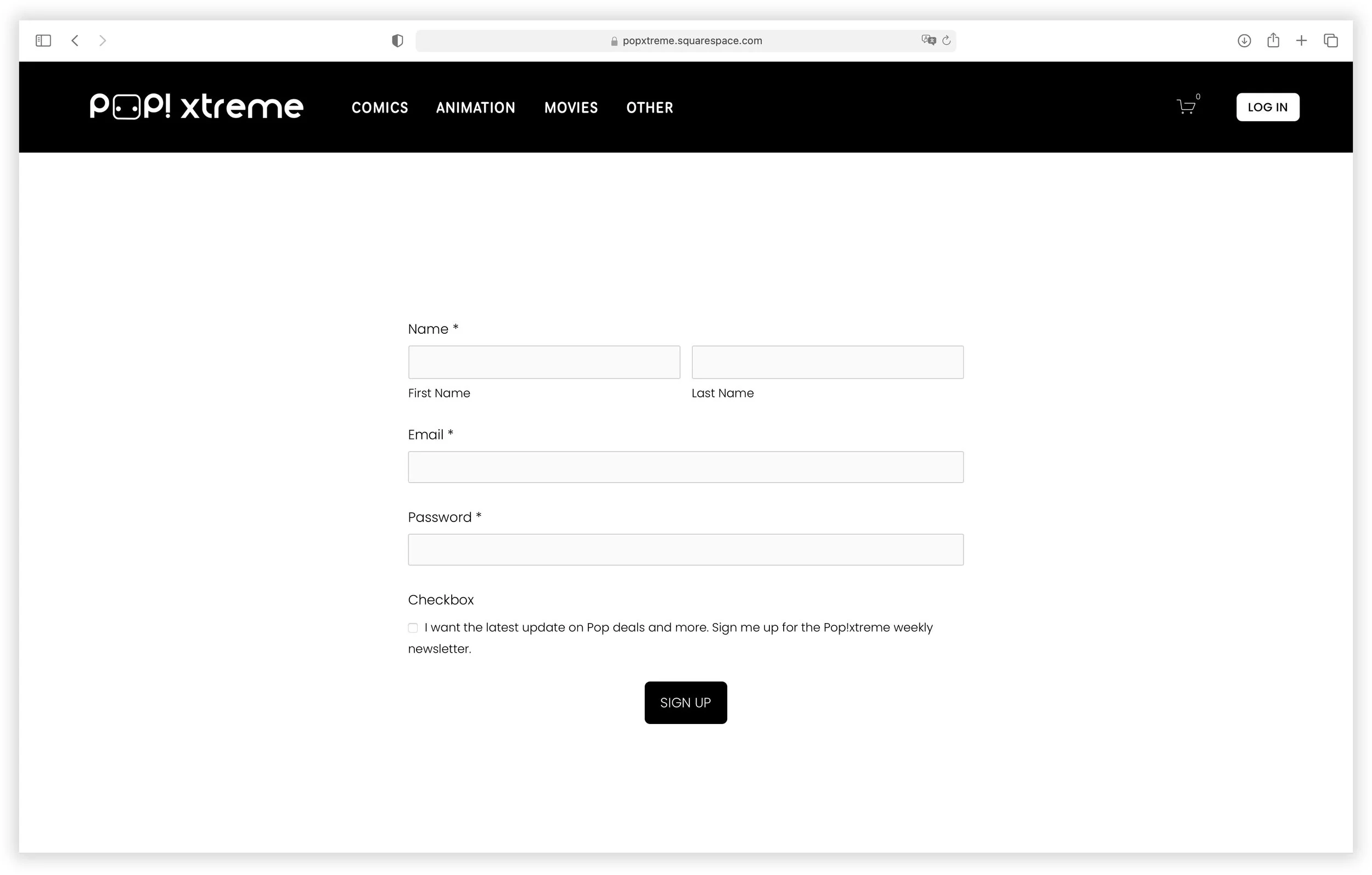Show tab overview icon
The image size is (1372, 875).
click(x=1331, y=41)
